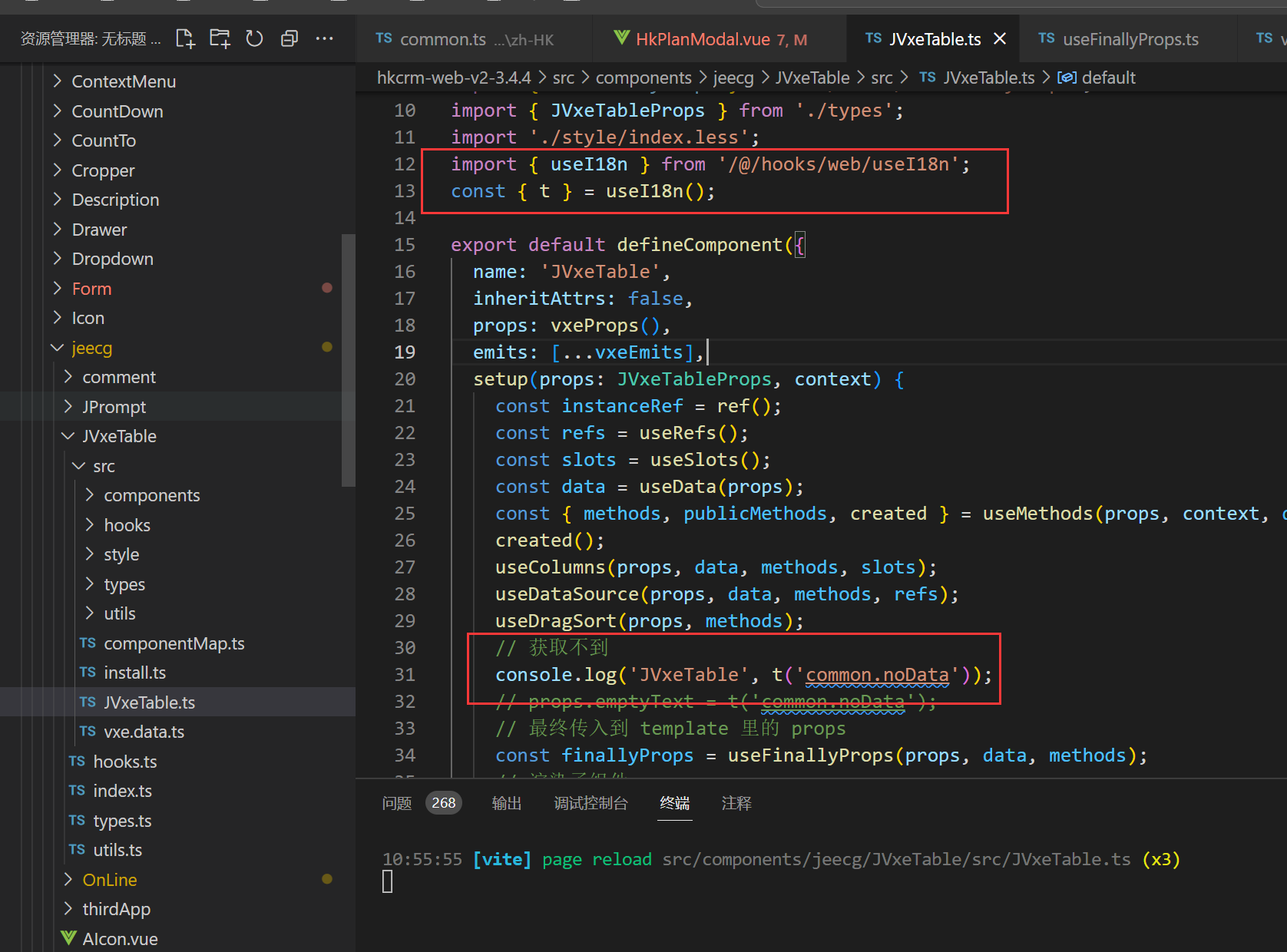Select hooks.ts in the file tree
Viewport: 1287px width, 952px height.
click(x=125, y=761)
